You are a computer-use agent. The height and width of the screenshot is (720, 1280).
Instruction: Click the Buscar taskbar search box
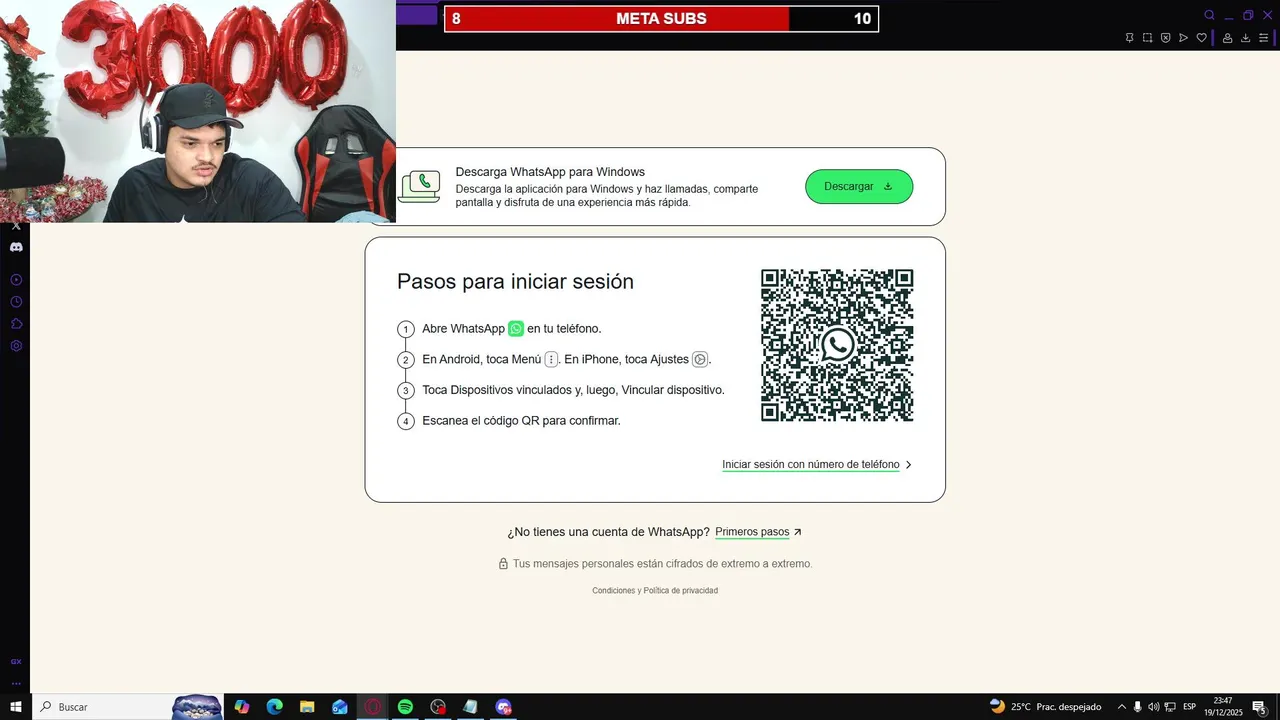coord(128,707)
